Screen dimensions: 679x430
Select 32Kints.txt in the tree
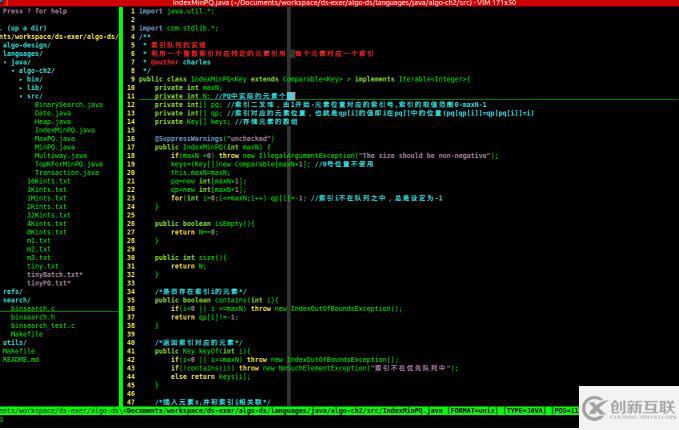coord(48,215)
